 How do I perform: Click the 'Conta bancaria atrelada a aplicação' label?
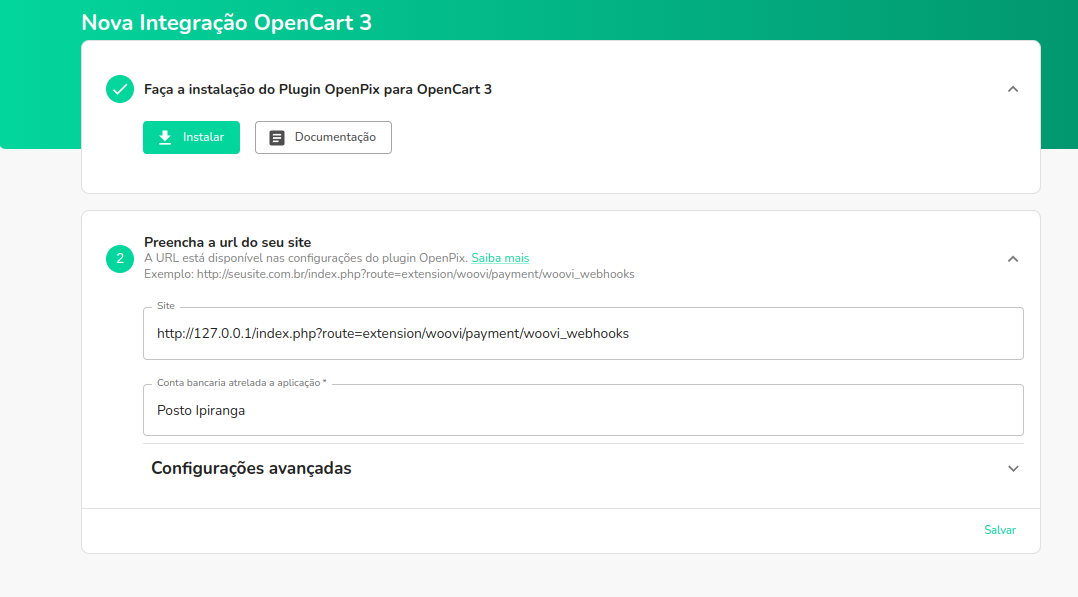[241, 384]
